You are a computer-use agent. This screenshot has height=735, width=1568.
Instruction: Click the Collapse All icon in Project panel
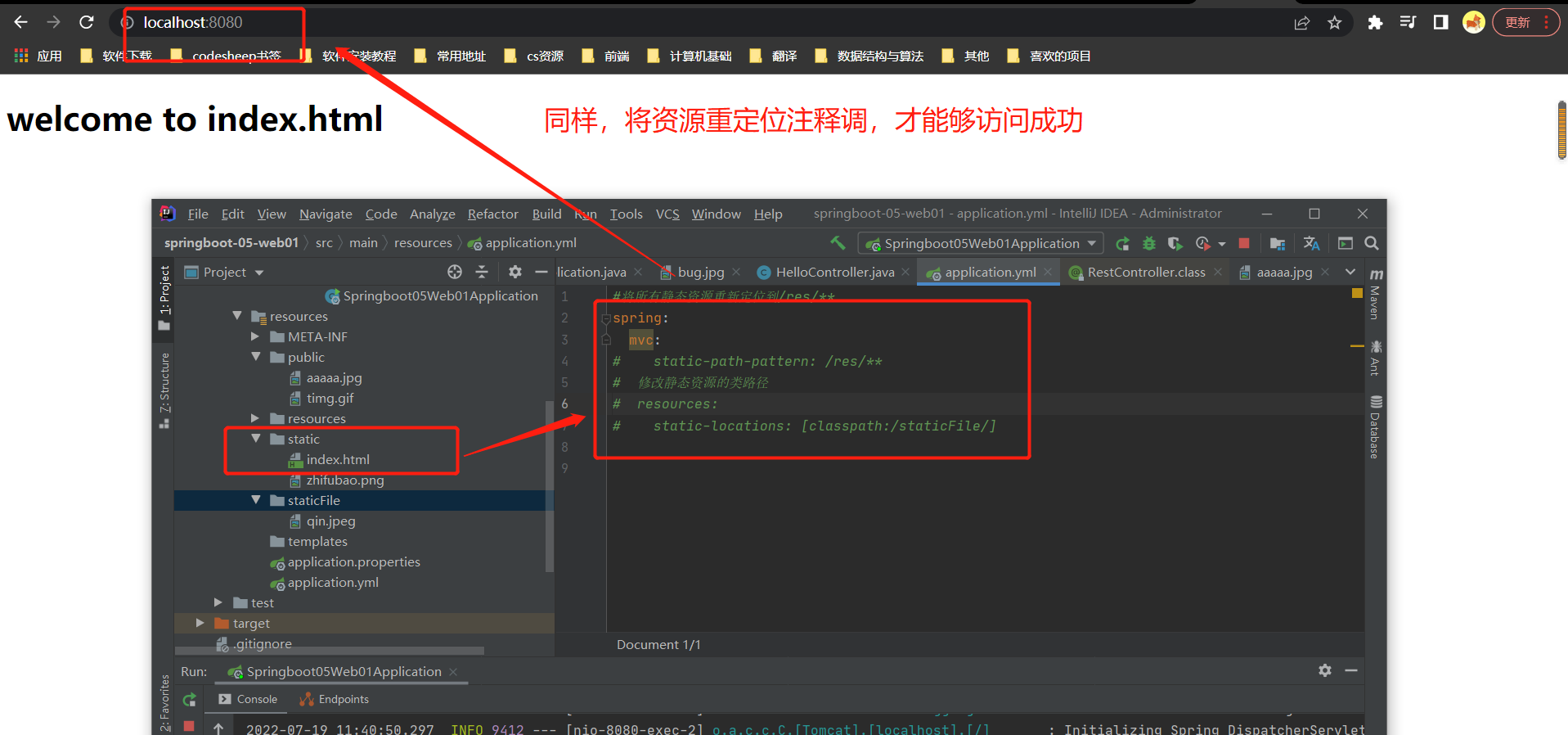[482, 272]
